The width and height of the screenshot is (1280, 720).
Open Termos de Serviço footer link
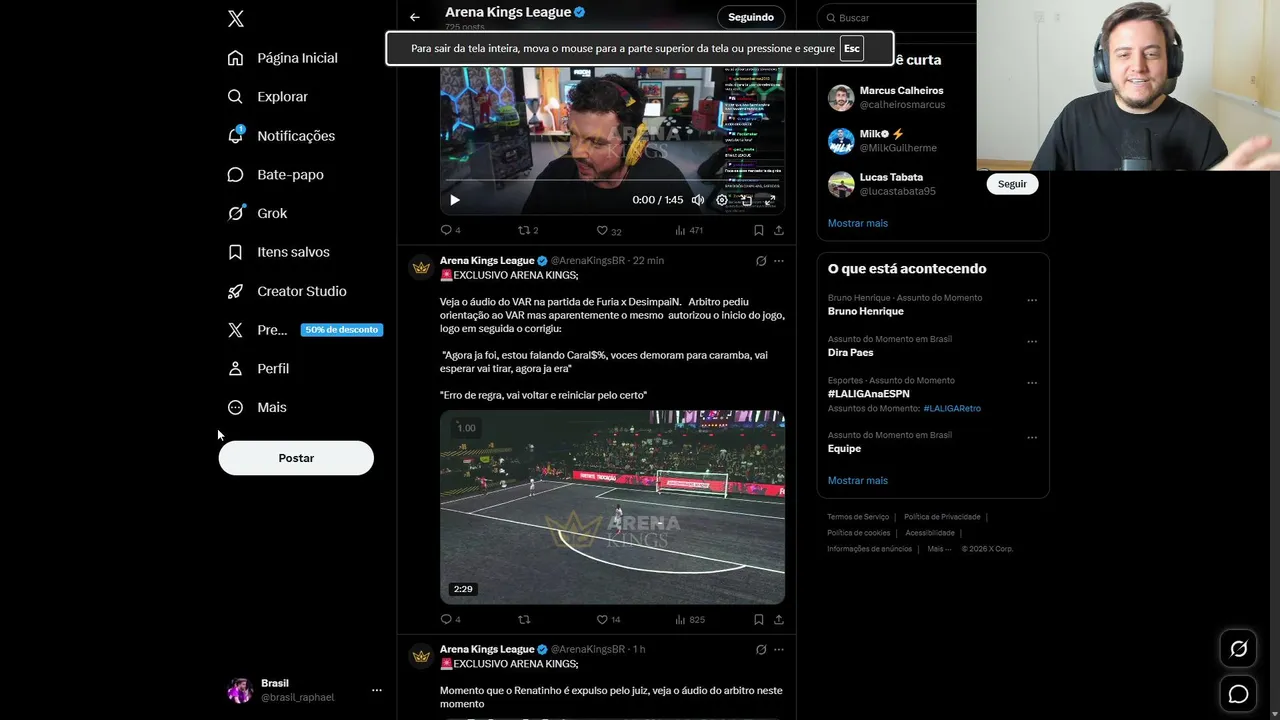pos(858,517)
